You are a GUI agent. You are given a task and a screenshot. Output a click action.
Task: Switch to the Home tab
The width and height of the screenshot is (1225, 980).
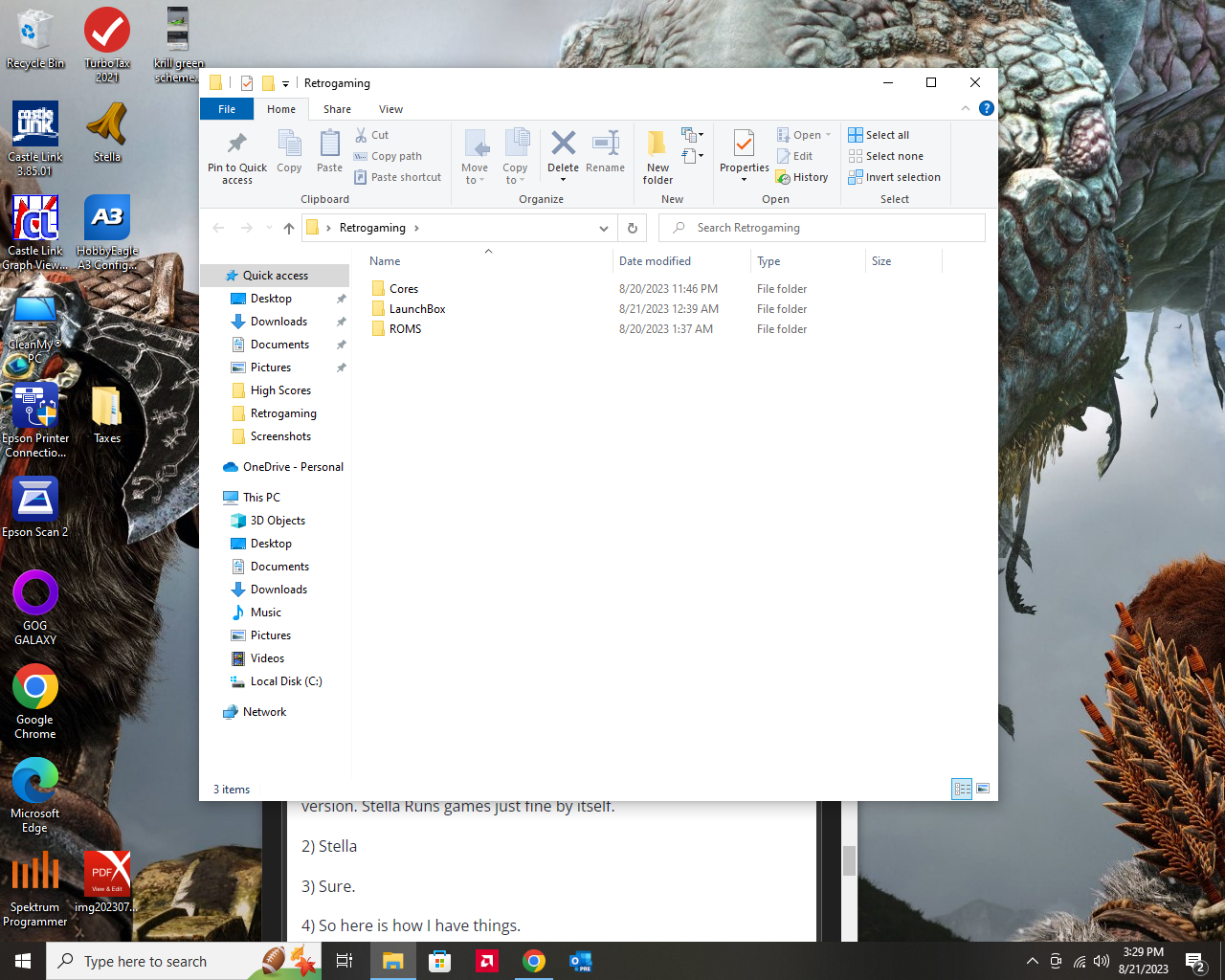281,109
